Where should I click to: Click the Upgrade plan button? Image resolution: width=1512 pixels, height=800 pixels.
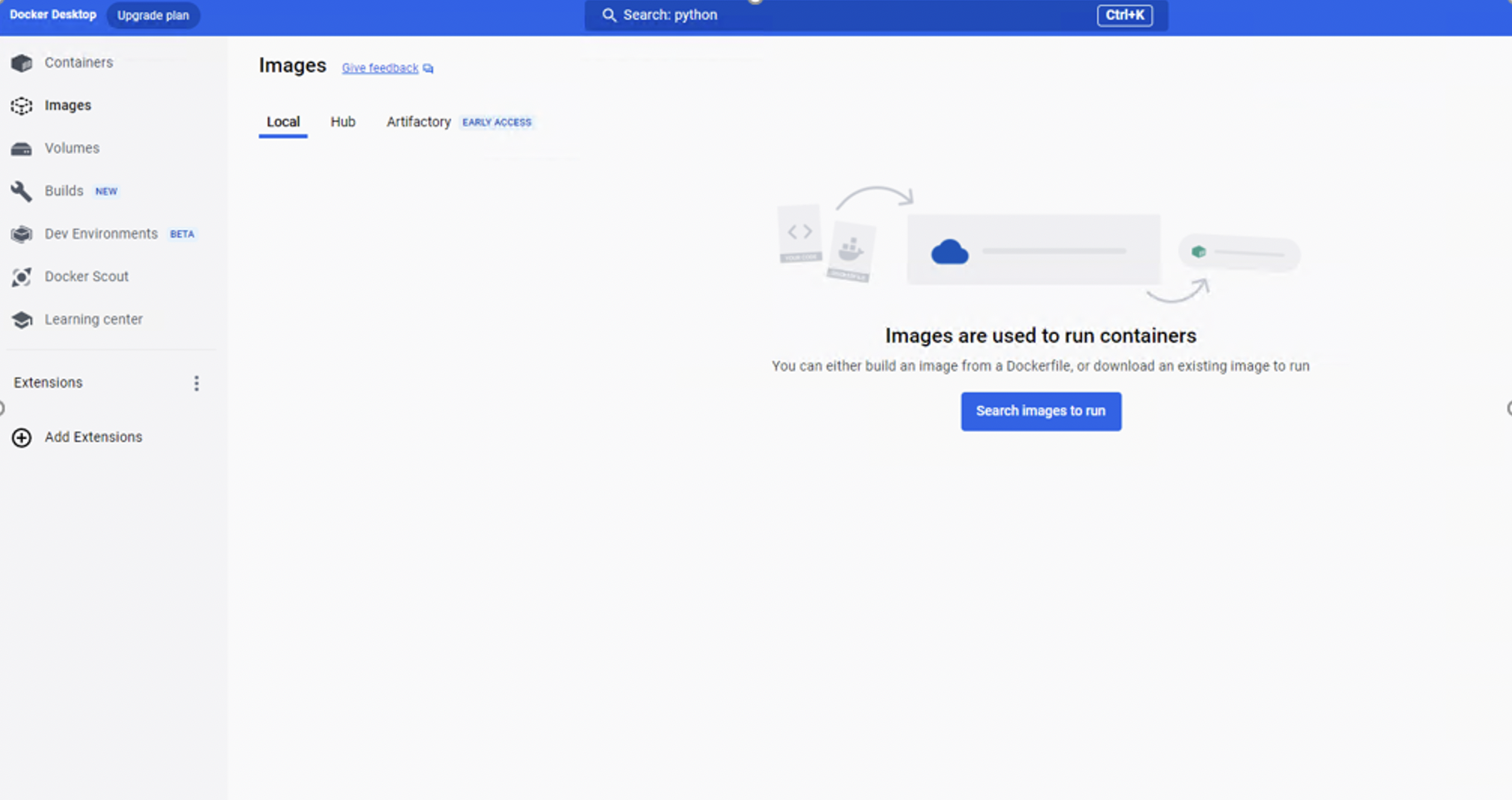[153, 15]
